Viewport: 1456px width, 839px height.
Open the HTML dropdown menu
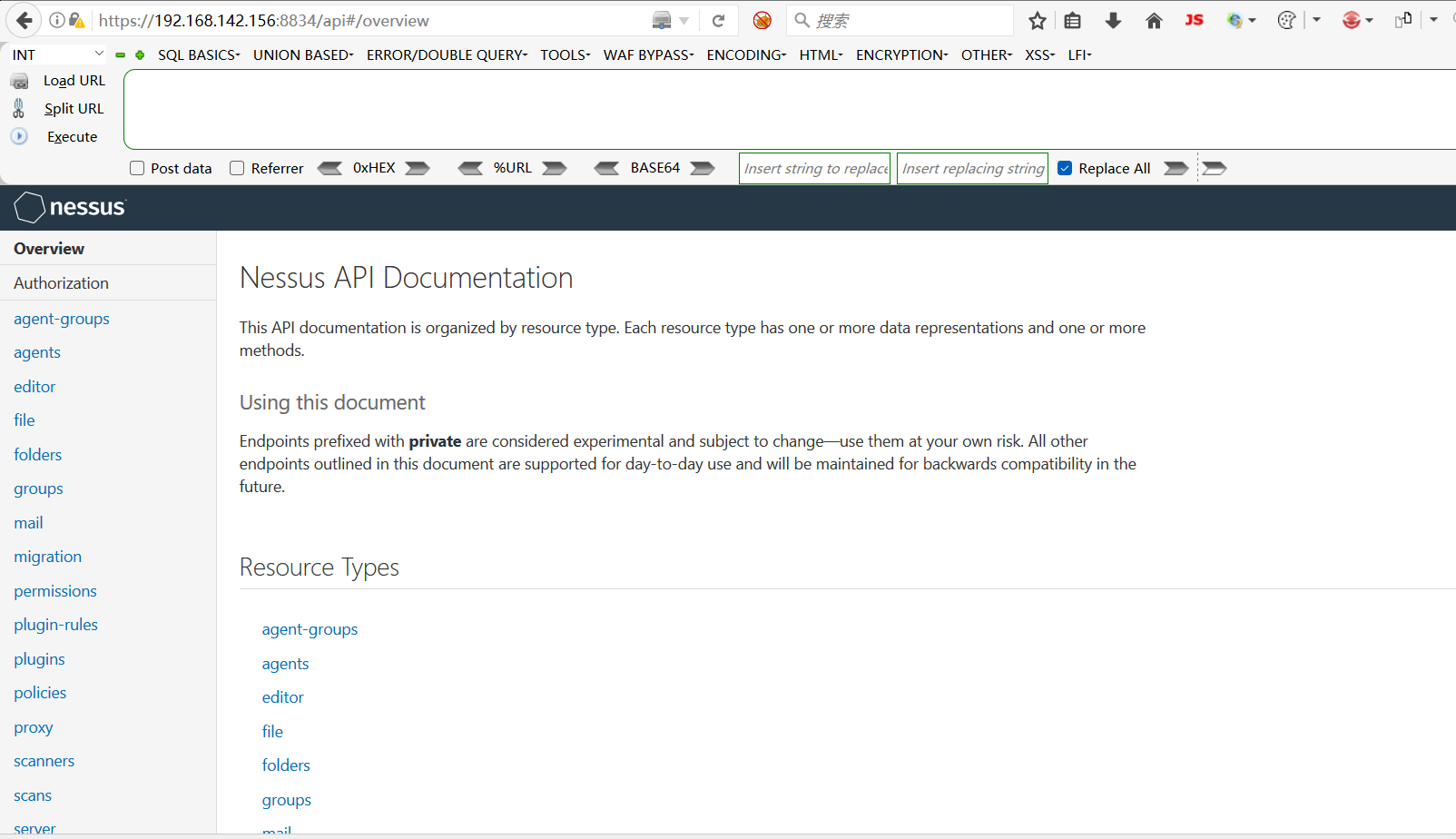tap(821, 54)
